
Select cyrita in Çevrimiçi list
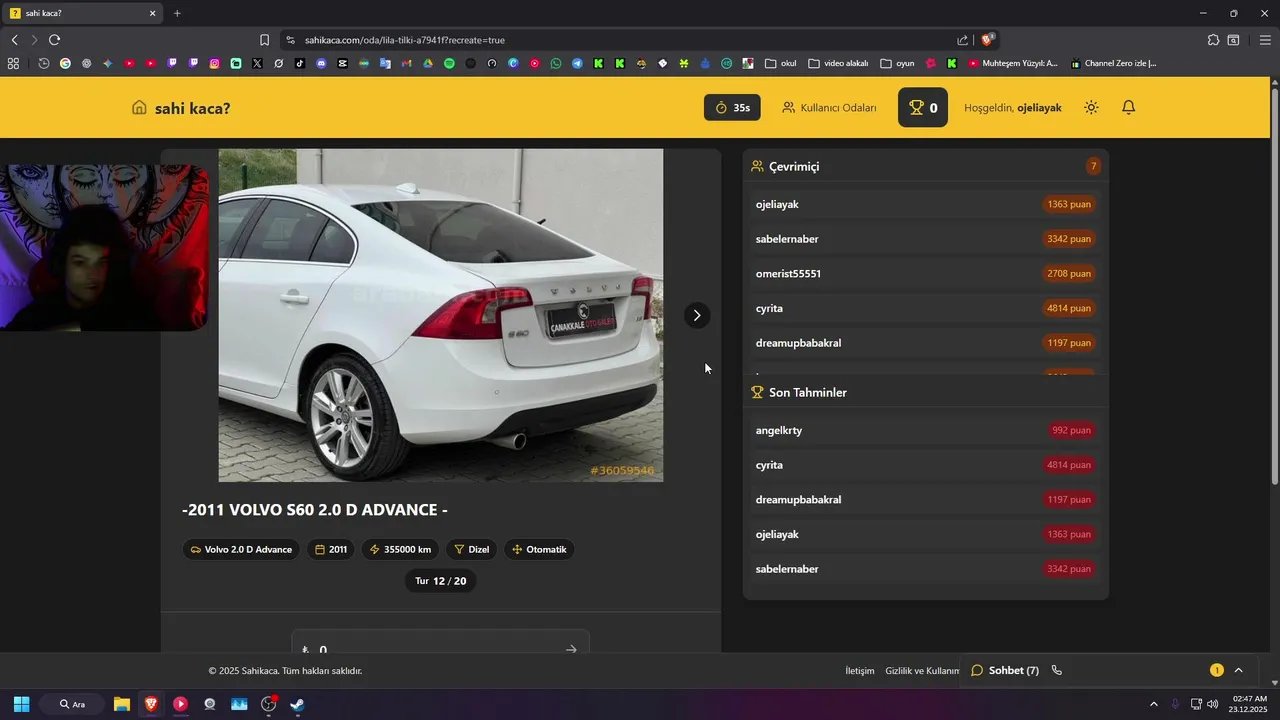pyautogui.click(x=925, y=308)
